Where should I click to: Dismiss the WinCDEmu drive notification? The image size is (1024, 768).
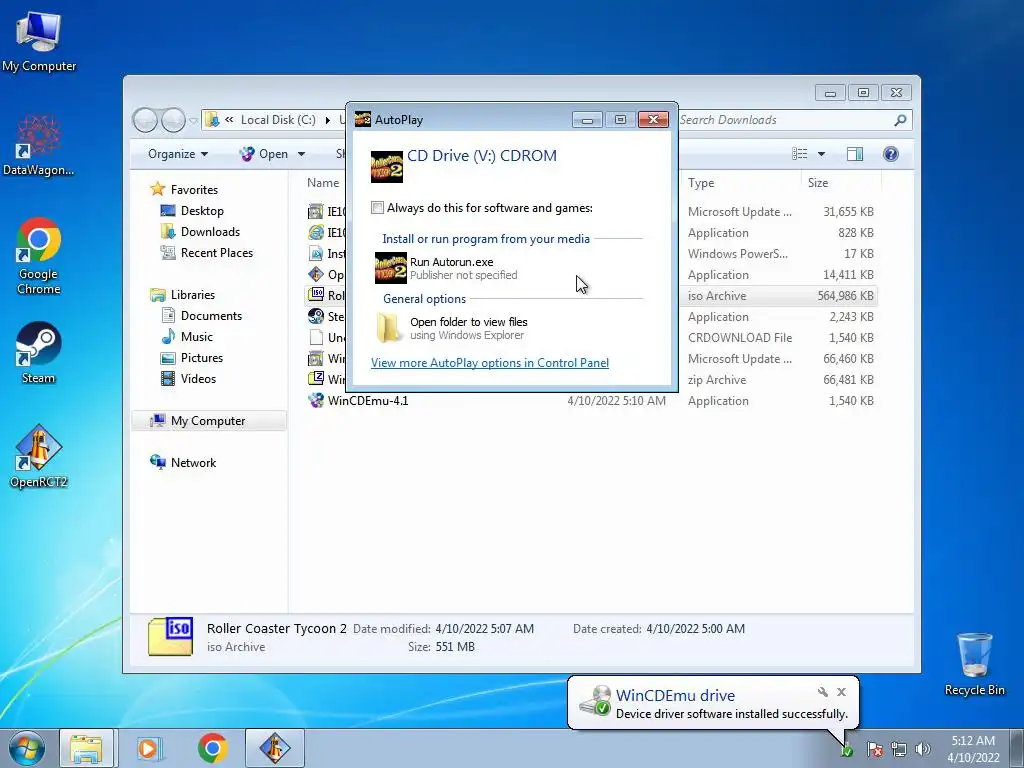click(841, 692)
